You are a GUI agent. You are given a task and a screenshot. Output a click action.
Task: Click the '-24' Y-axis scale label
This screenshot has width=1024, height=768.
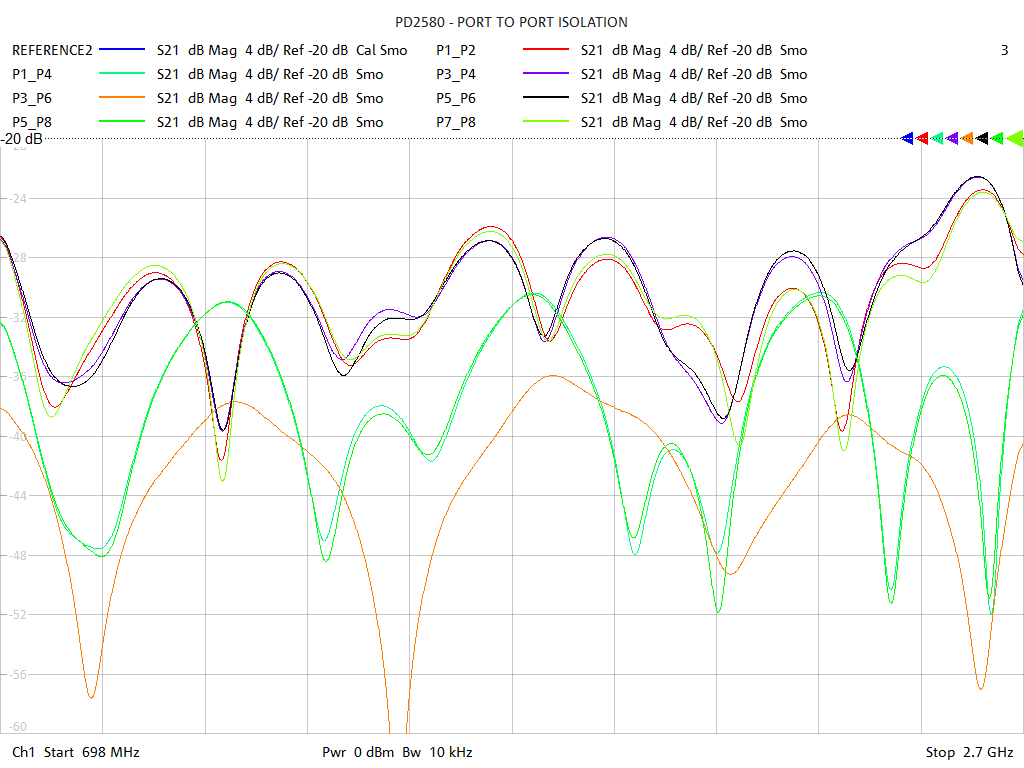pyautogui.click(x=17, y=198)
